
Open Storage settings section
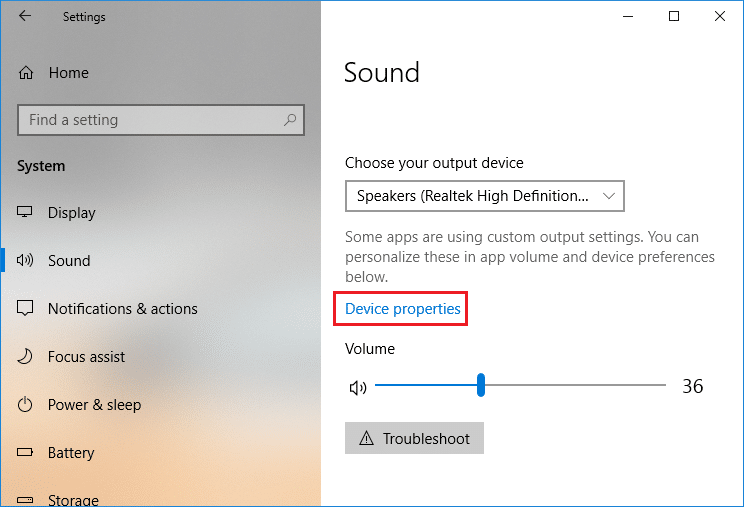(x=73, y=499)
